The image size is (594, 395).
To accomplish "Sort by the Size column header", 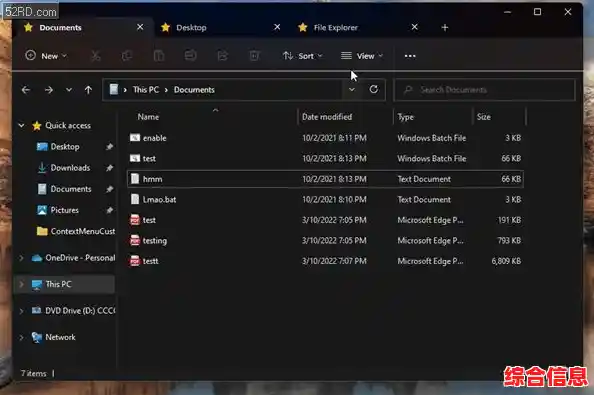I will click(x=483, y=117).
